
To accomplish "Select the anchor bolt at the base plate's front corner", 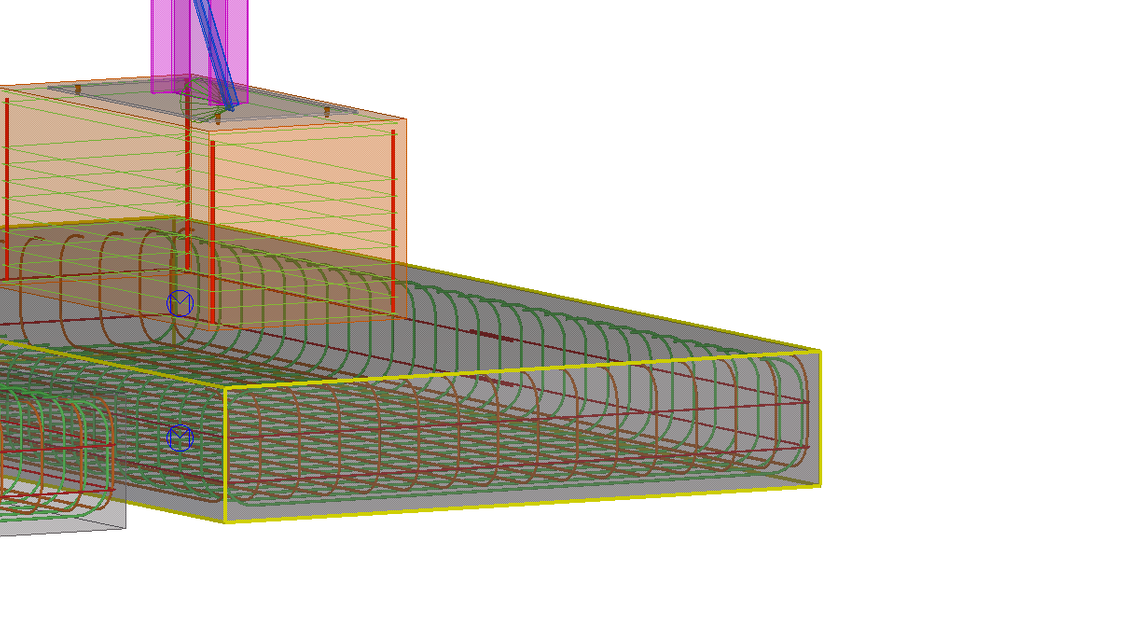I will (216, 117).
